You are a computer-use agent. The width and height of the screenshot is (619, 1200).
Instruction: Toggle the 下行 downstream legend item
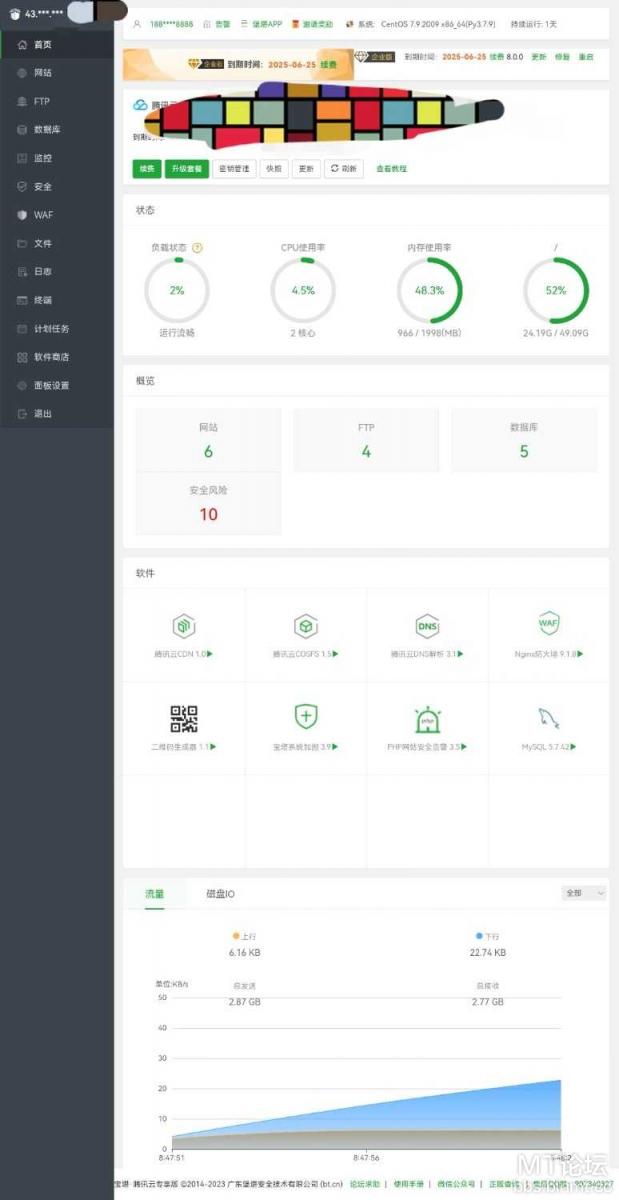[488, 936]
